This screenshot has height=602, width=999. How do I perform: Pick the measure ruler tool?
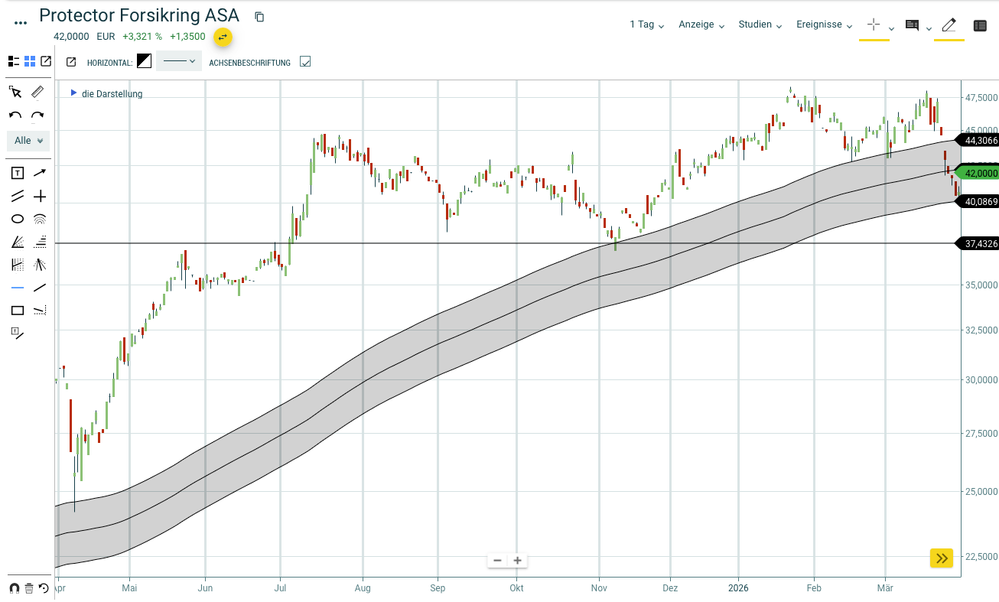(x=38, y=92)
